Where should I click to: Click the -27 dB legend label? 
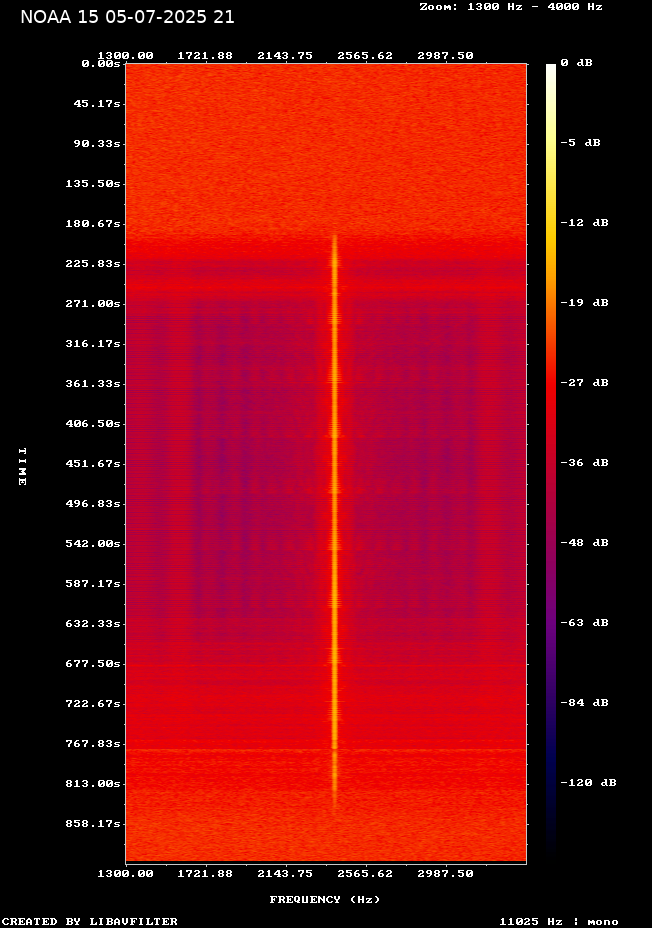pyautogui.click(x=585, y=382)
